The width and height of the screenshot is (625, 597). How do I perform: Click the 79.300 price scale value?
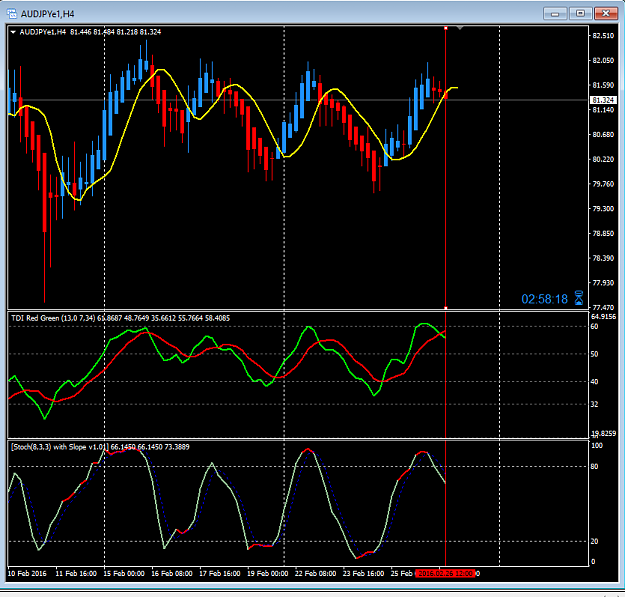click(x=603, y=208)
